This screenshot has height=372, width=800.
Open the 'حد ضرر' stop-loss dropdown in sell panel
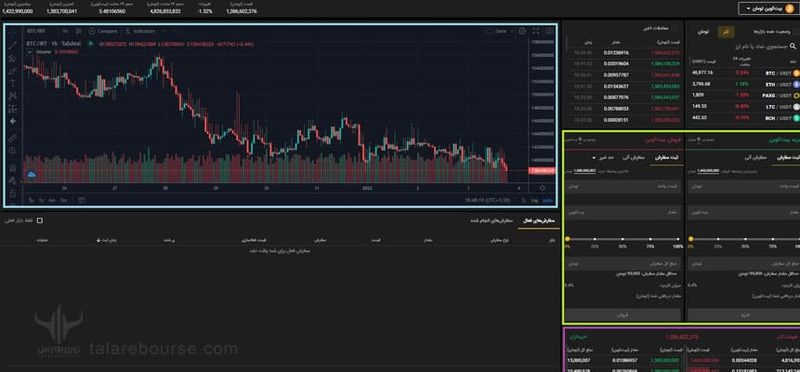[602, 158]
